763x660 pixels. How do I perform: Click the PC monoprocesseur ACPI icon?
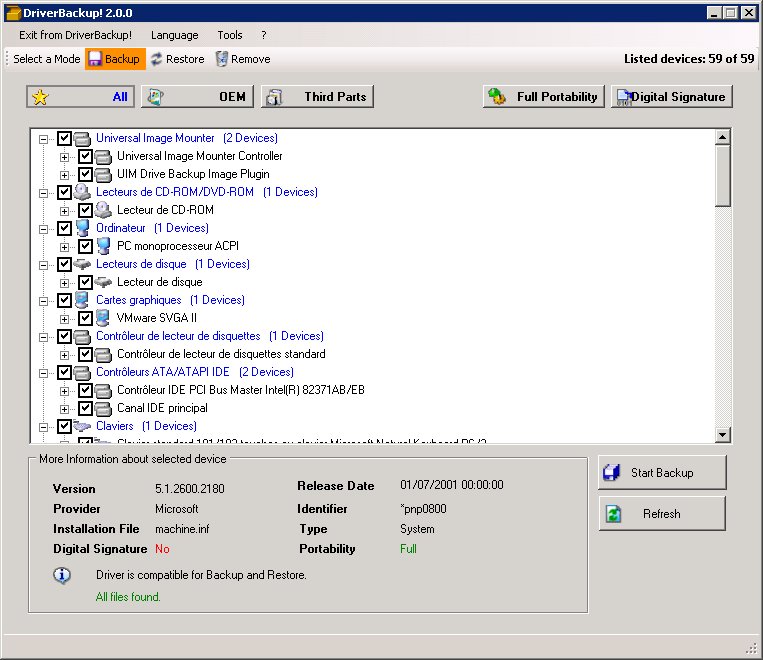[103, 246]
